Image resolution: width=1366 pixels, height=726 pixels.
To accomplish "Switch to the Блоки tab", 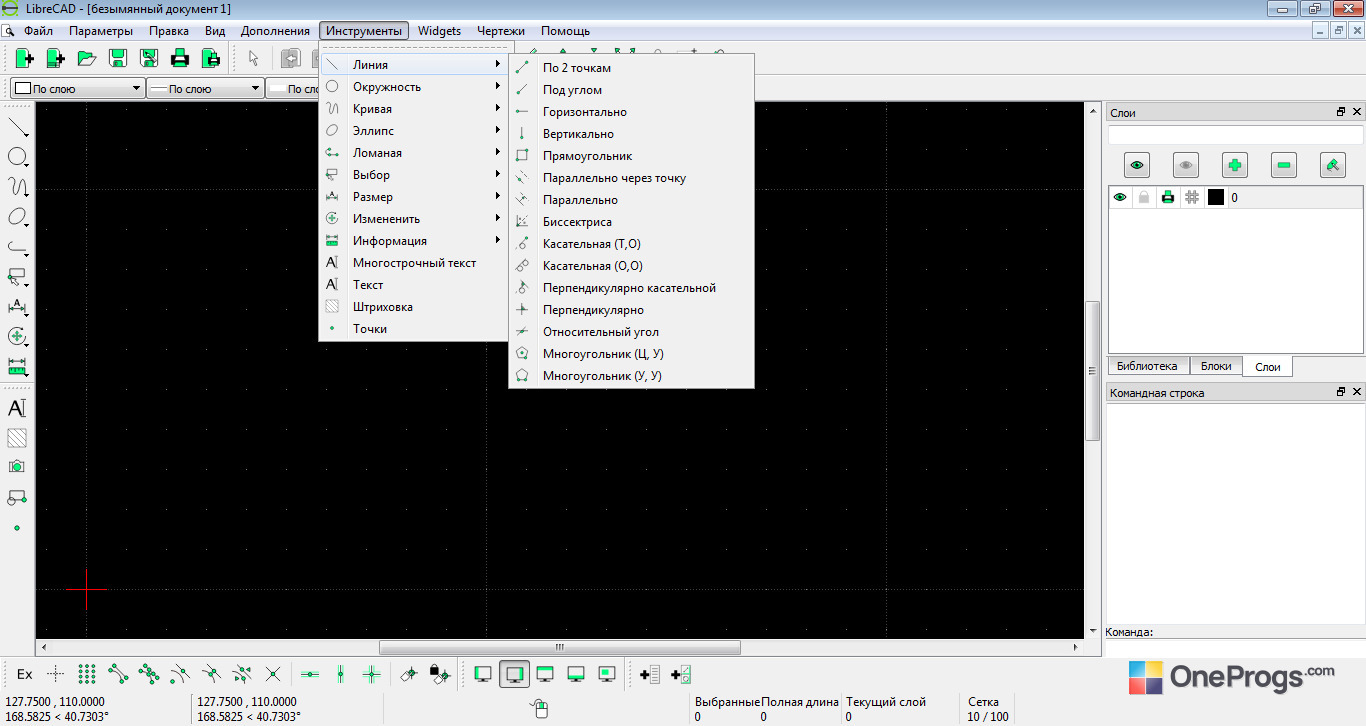I will pos(1216,366).
